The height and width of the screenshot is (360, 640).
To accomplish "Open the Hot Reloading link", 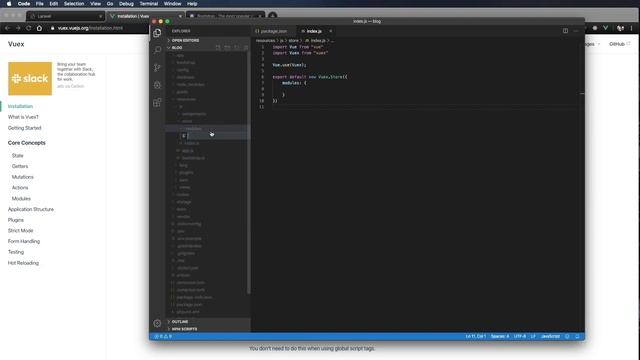I will point(23,263).
